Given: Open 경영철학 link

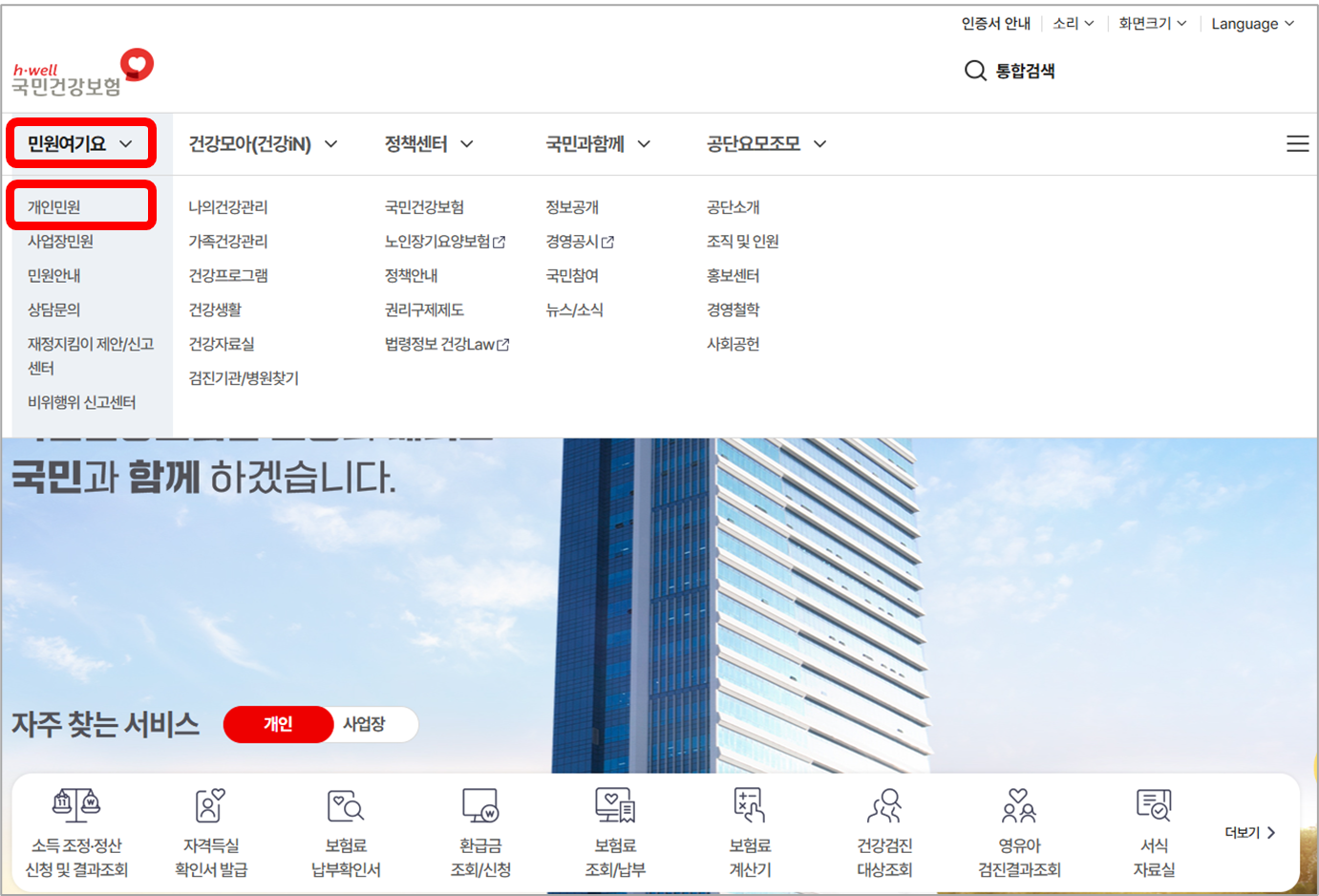Looking at the screenshot, I should point(734,310).
